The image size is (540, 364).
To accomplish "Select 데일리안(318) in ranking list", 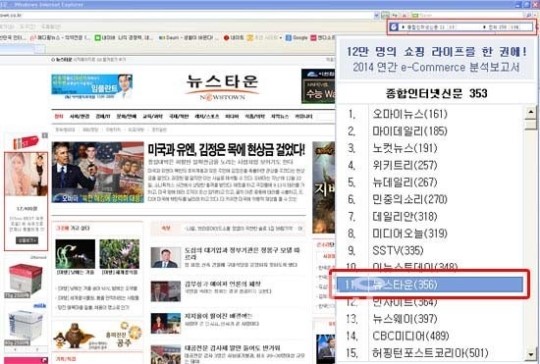I will 405,217.
